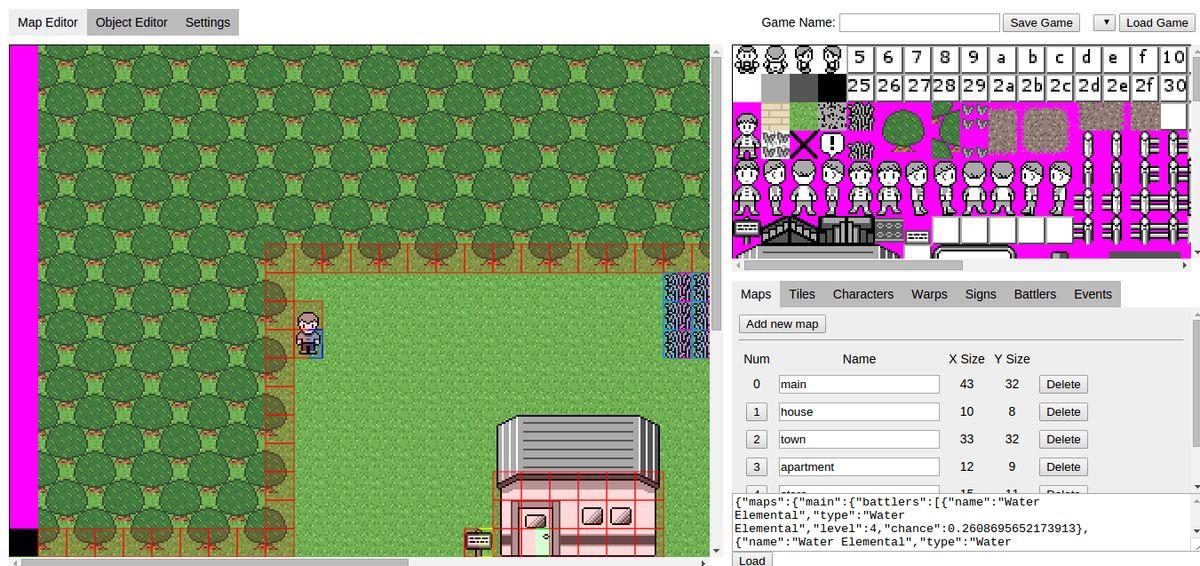Focus the Game Name text field

click(x=919, y=22)
